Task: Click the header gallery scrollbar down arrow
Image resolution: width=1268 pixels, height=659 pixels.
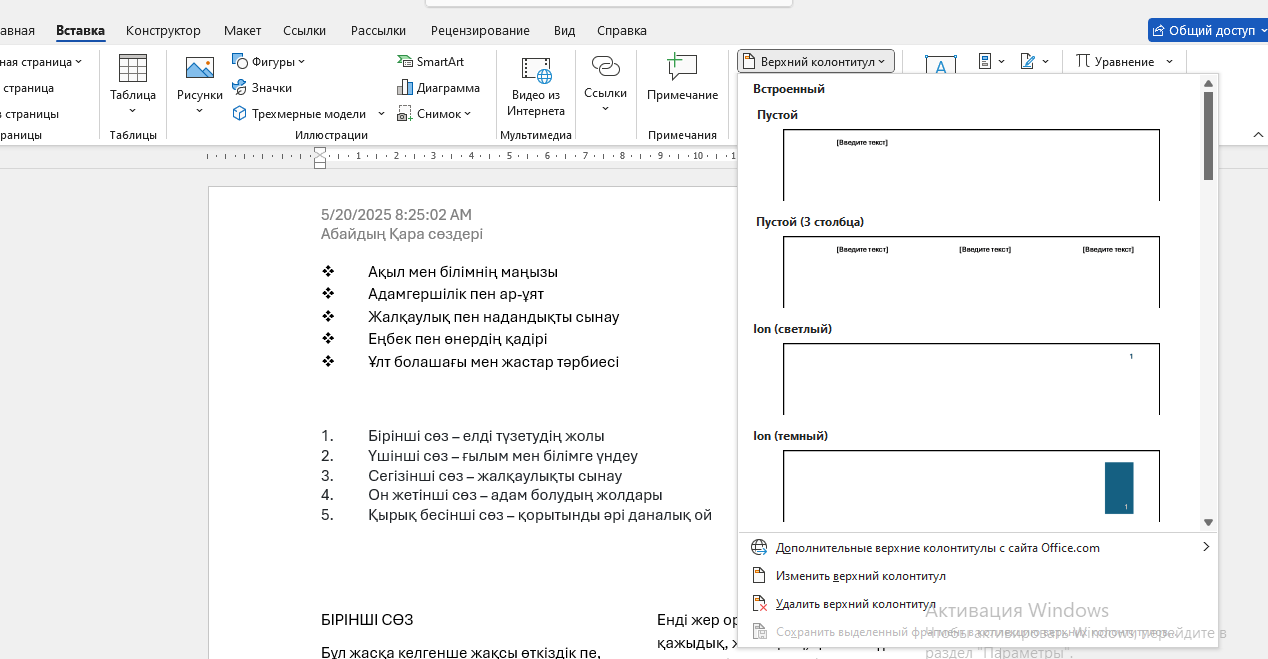Action: [1208, 522]
